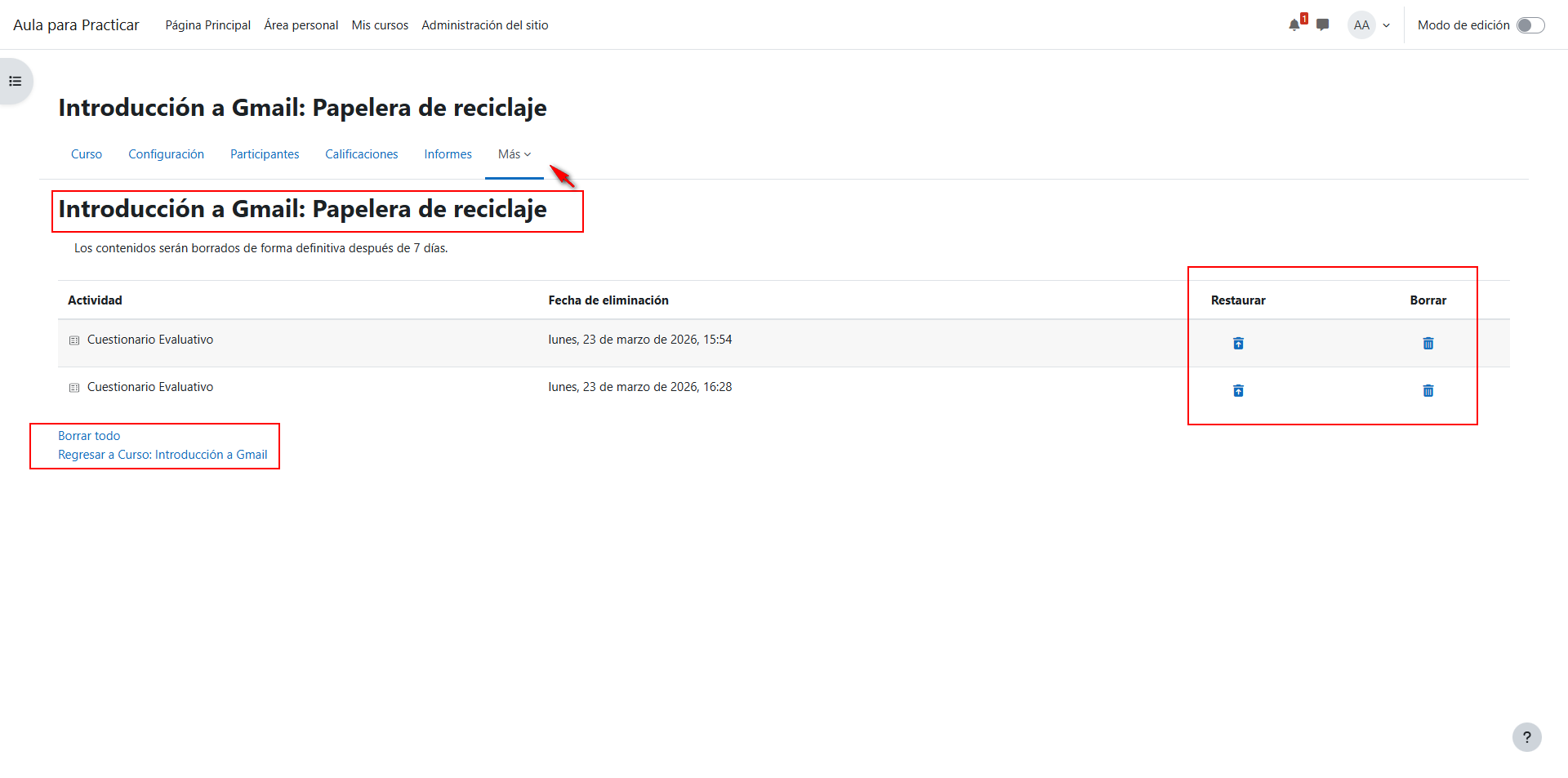1568x778 pixels.
Task: Click Regresar a Curso: Introducción a Gmail
Action: click(x=163, y=455)
